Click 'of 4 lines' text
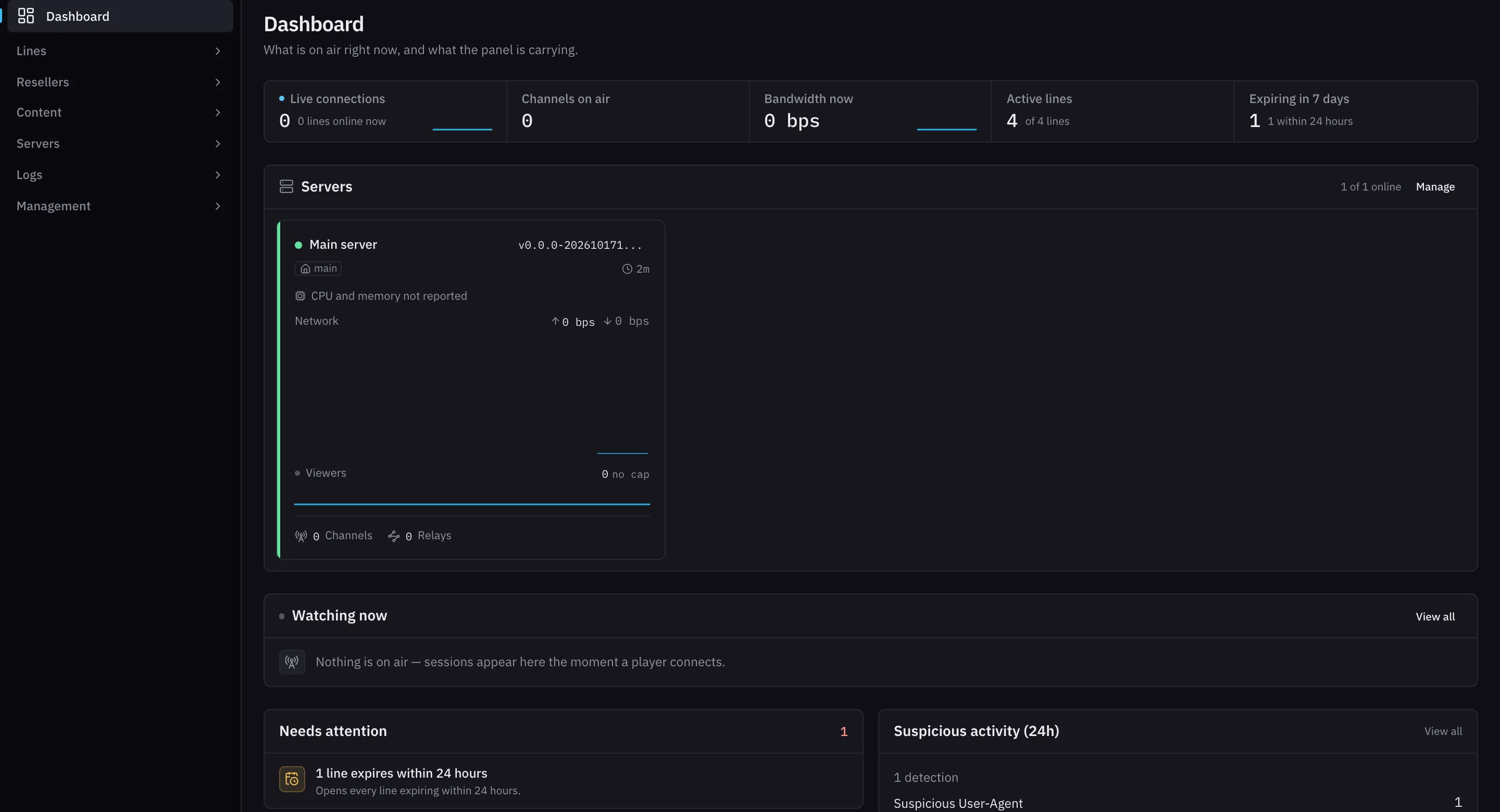1500x812 pixels. coord(1047,121)
